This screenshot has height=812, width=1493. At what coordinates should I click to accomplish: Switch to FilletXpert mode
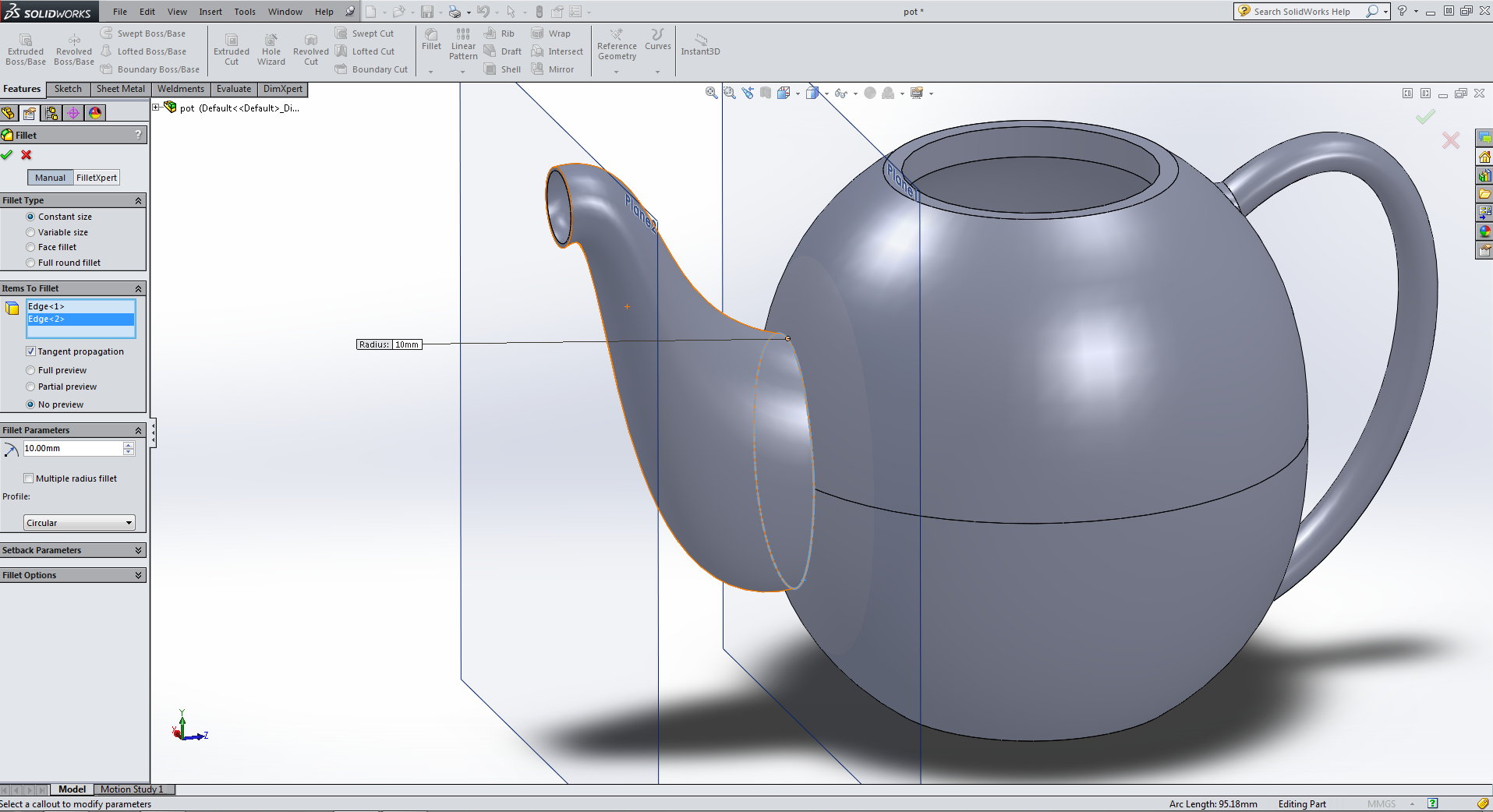click(x=97, y=178)
